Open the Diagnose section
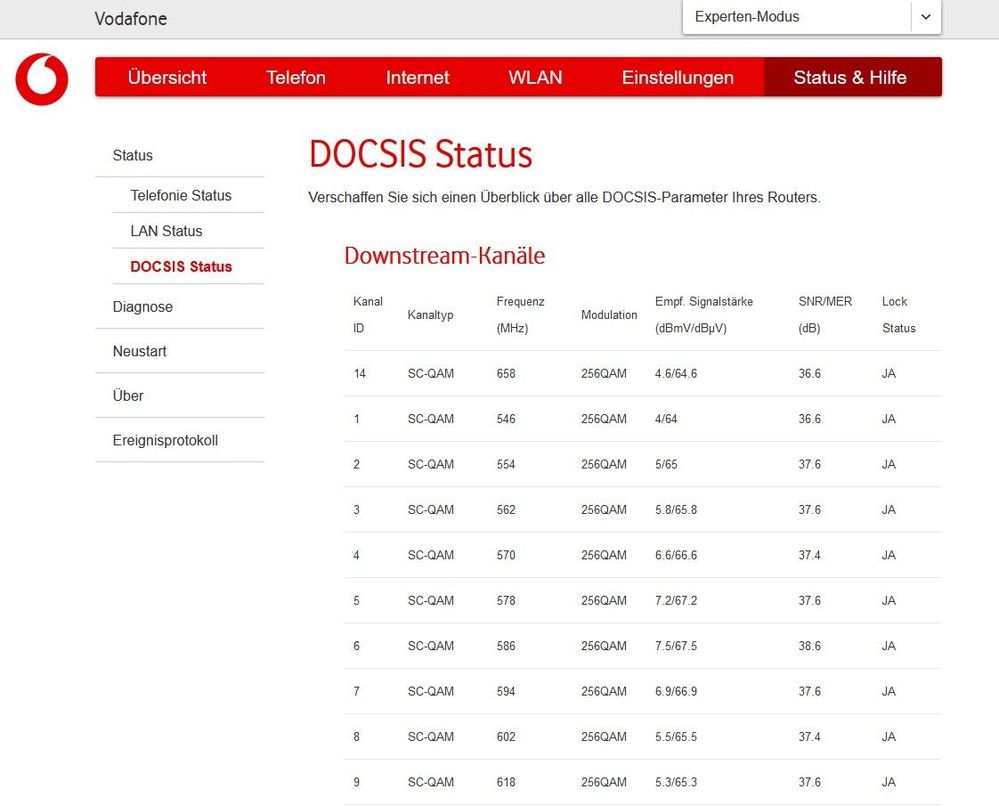 (x=142, y=307)
